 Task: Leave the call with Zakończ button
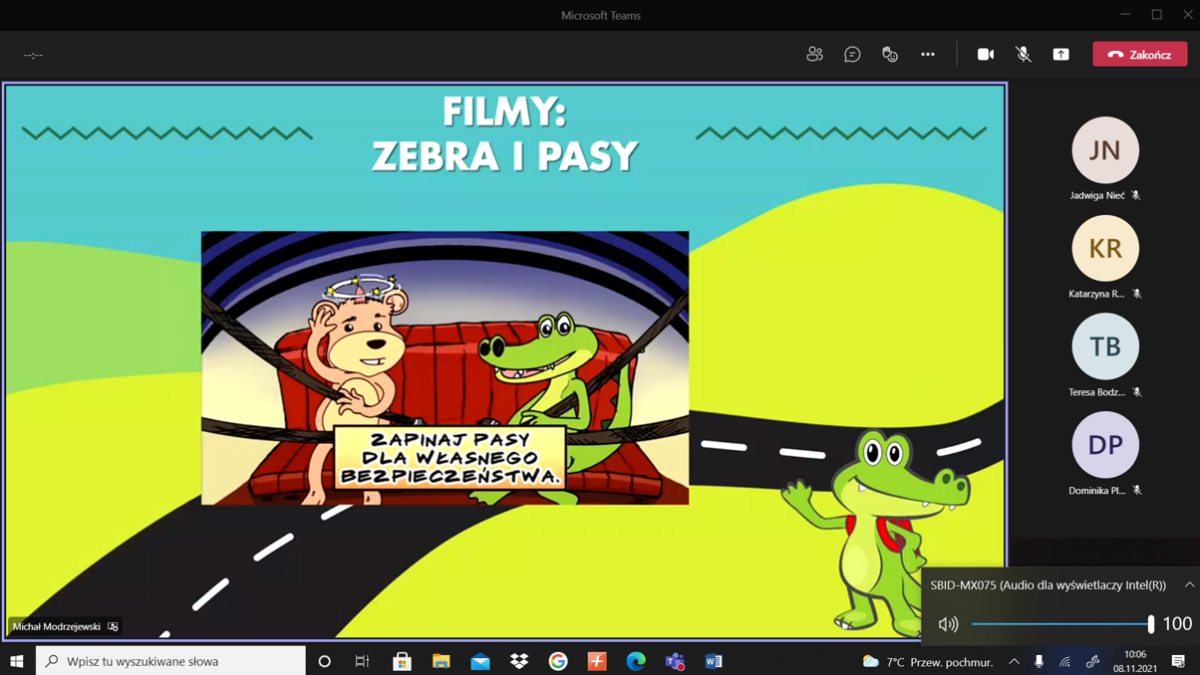tap(1140, 54)
